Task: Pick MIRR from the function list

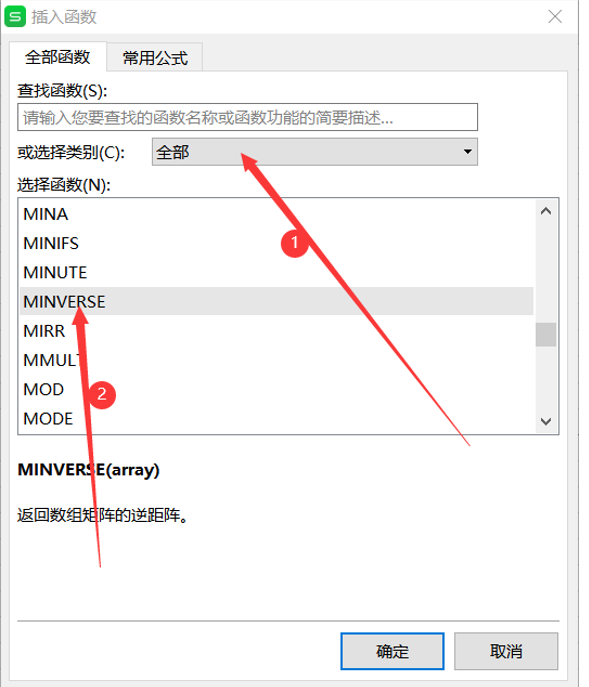Action: click(277, 331)
